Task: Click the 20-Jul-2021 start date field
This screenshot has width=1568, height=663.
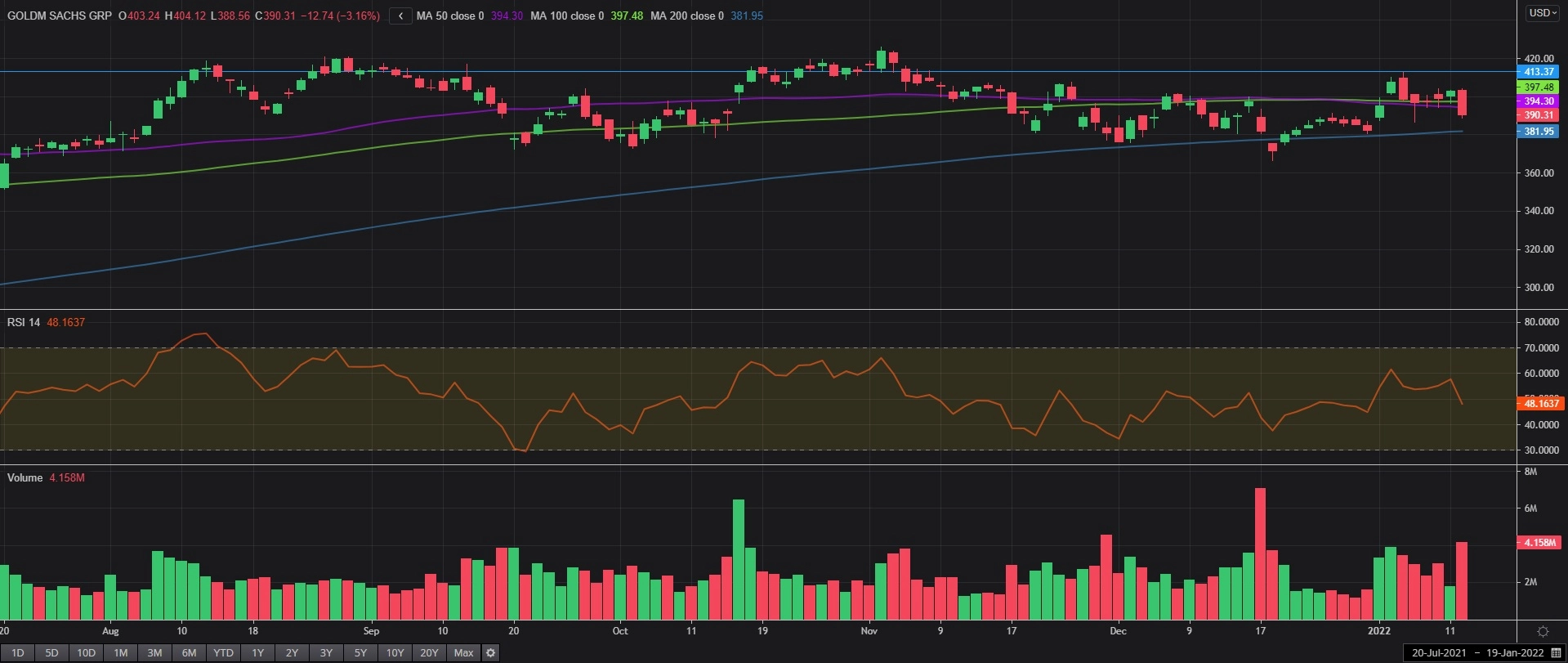Action: (x=1441, y=653)
